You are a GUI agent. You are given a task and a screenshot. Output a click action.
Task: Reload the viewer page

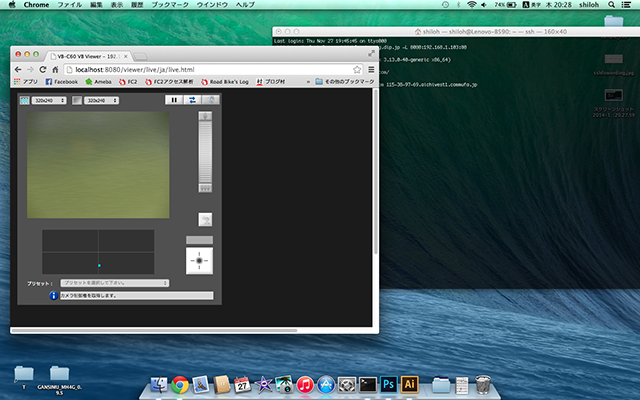pos(42,70)
